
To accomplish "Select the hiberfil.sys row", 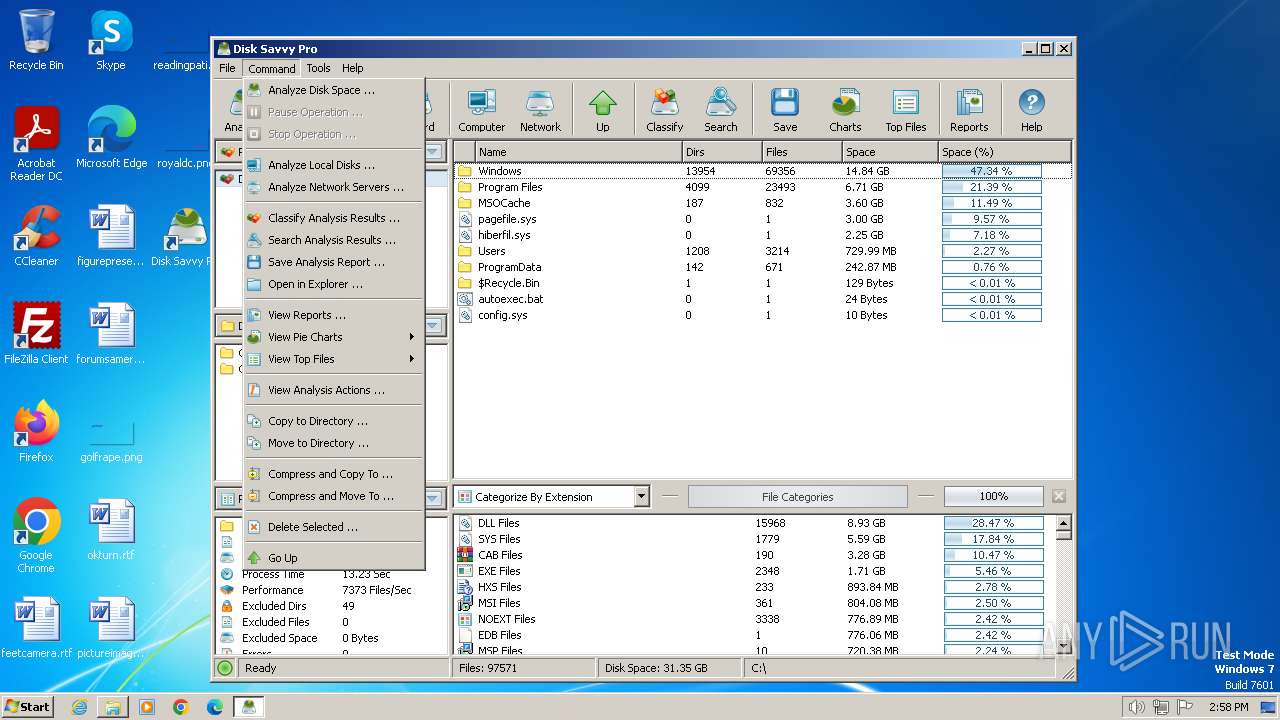I will tap(763, 235).
